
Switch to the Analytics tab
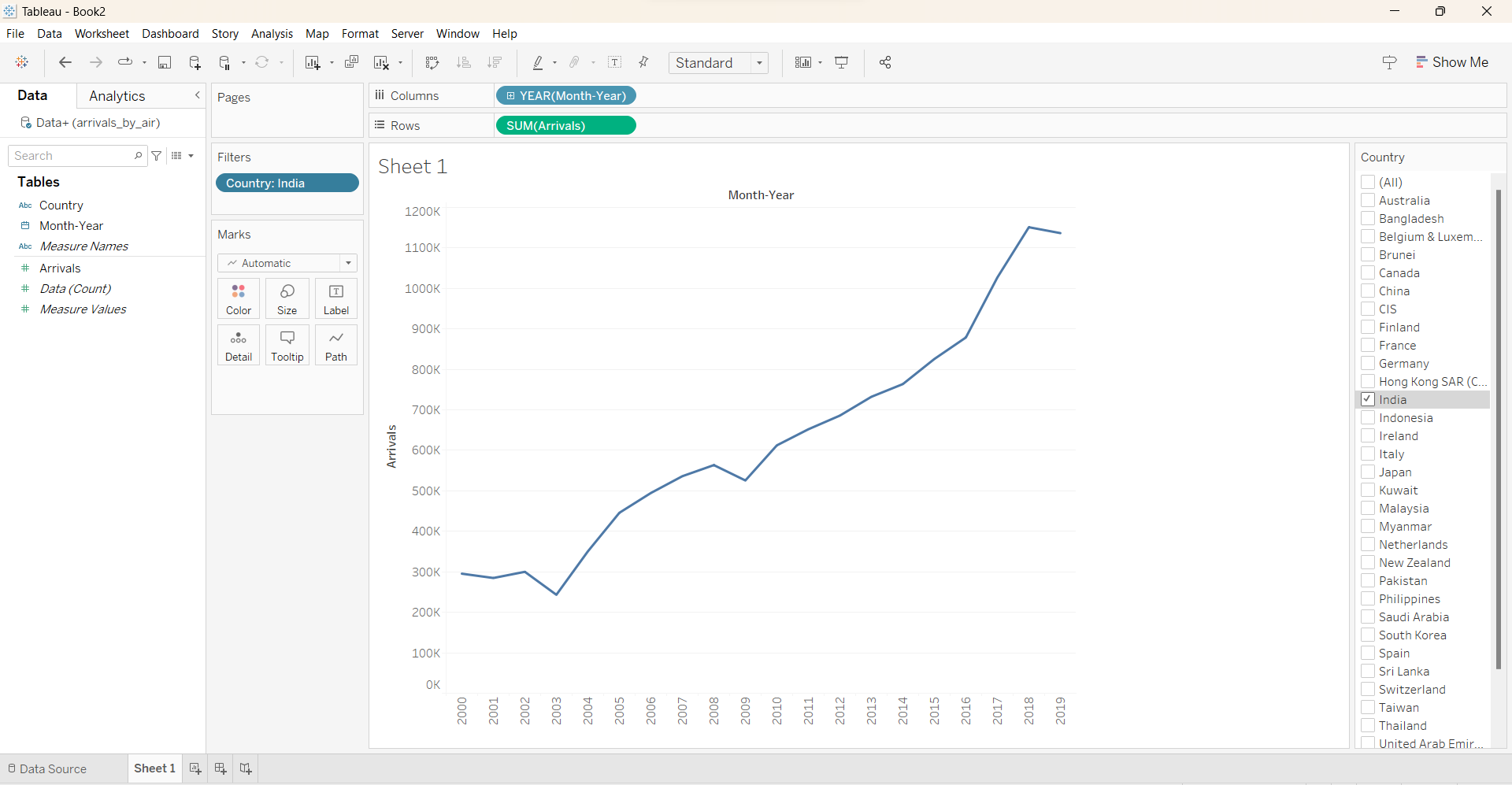pyautogui.click(x=117, y=96)
